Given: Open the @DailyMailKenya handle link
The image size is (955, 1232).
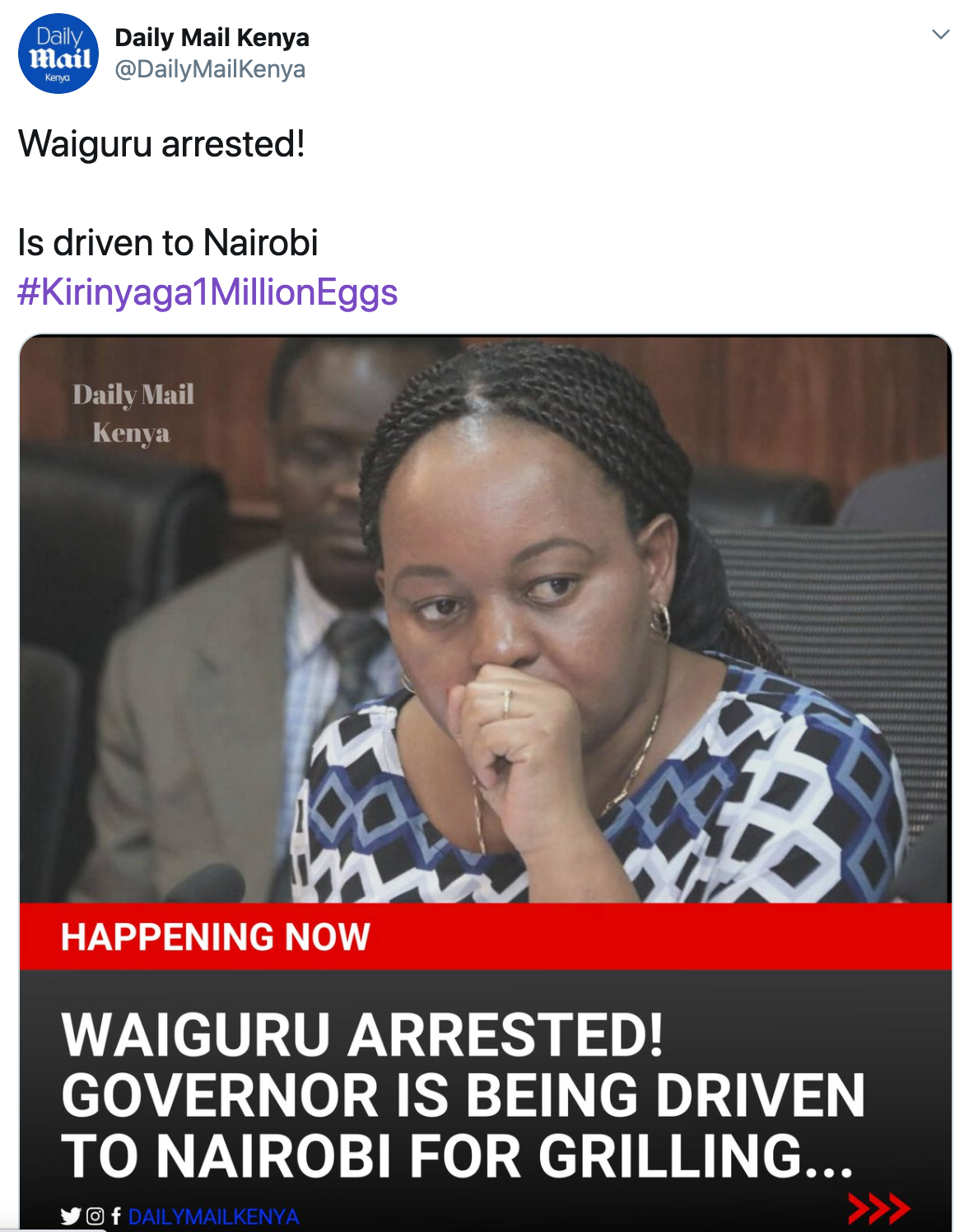Looking at the screenshot, I should coord(210,69).
